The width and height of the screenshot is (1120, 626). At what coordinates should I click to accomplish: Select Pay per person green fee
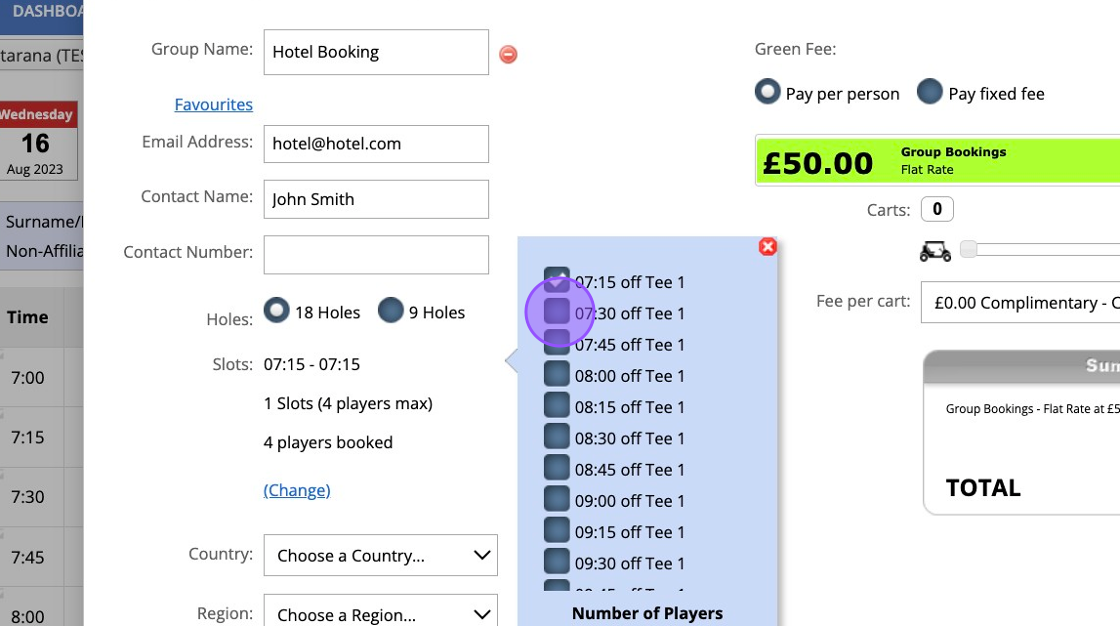click(x=767, y=92)
